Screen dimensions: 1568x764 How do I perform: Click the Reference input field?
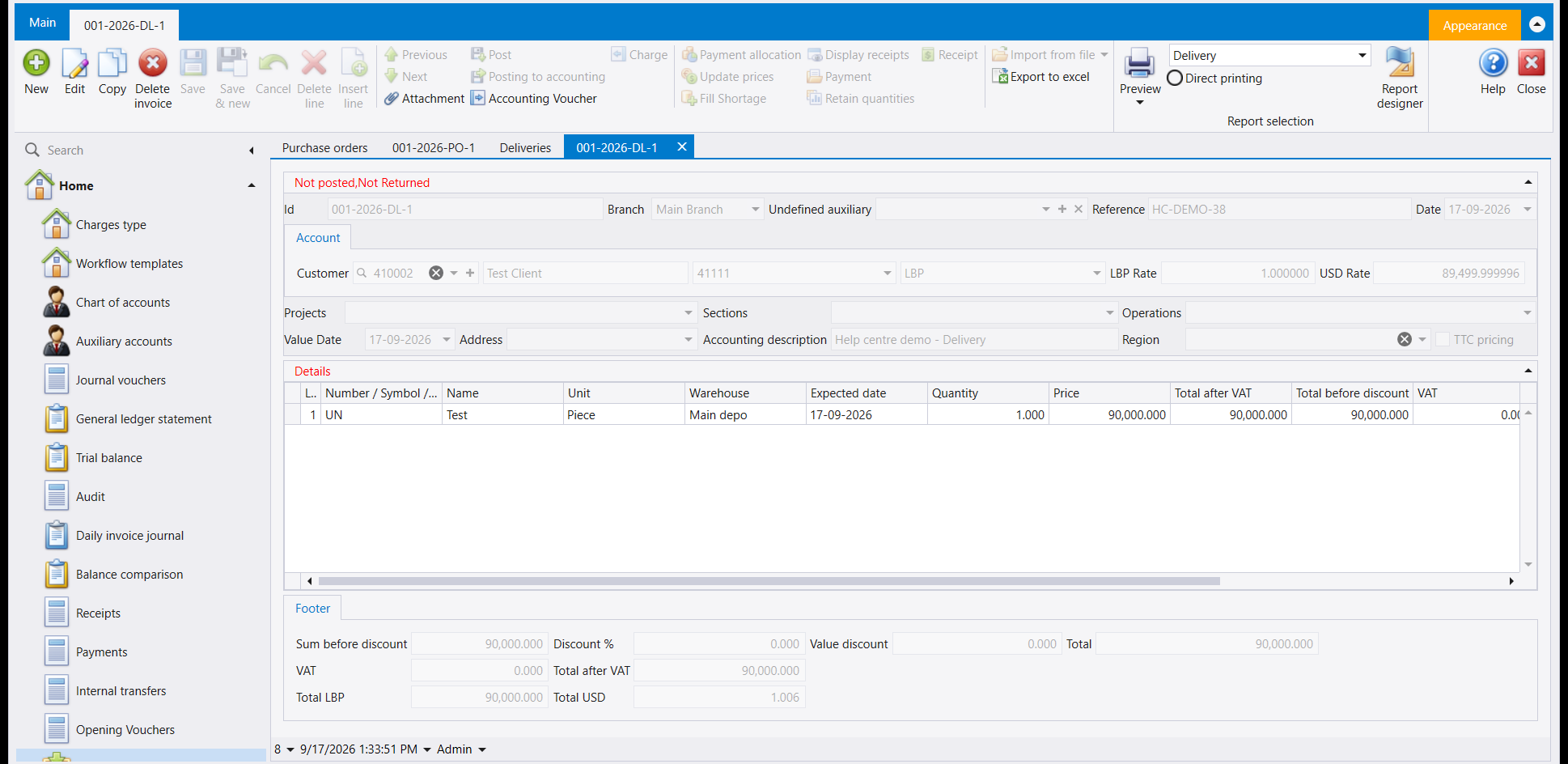pyautogui.click(x=1278, y=210)
